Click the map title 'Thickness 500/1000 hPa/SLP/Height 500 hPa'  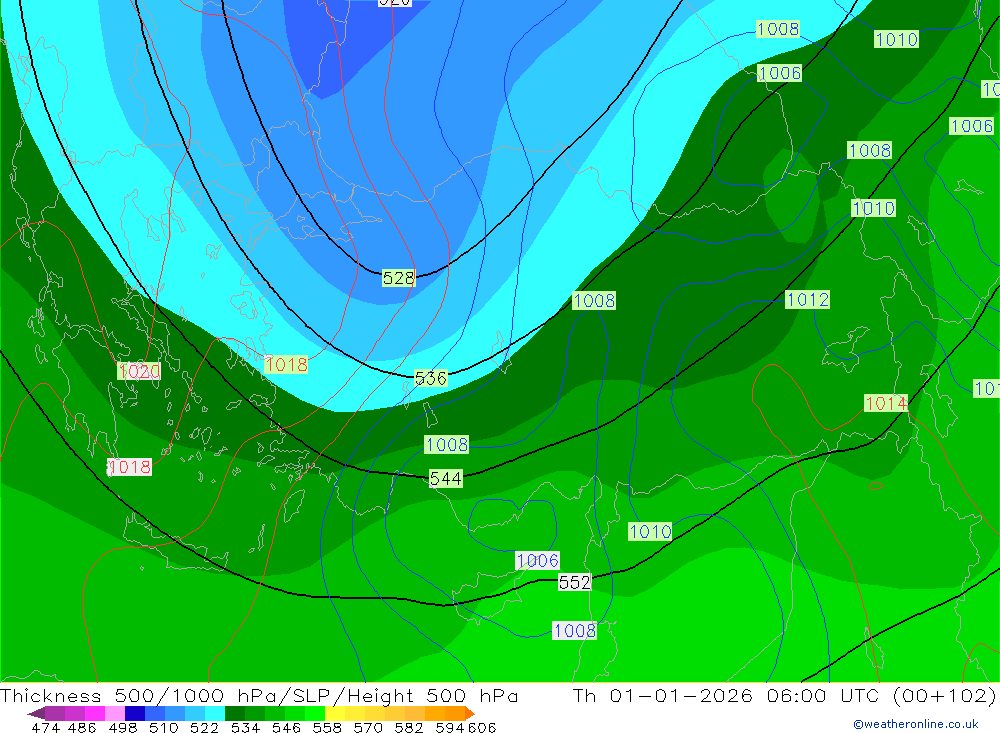click(x=259, y=695)
